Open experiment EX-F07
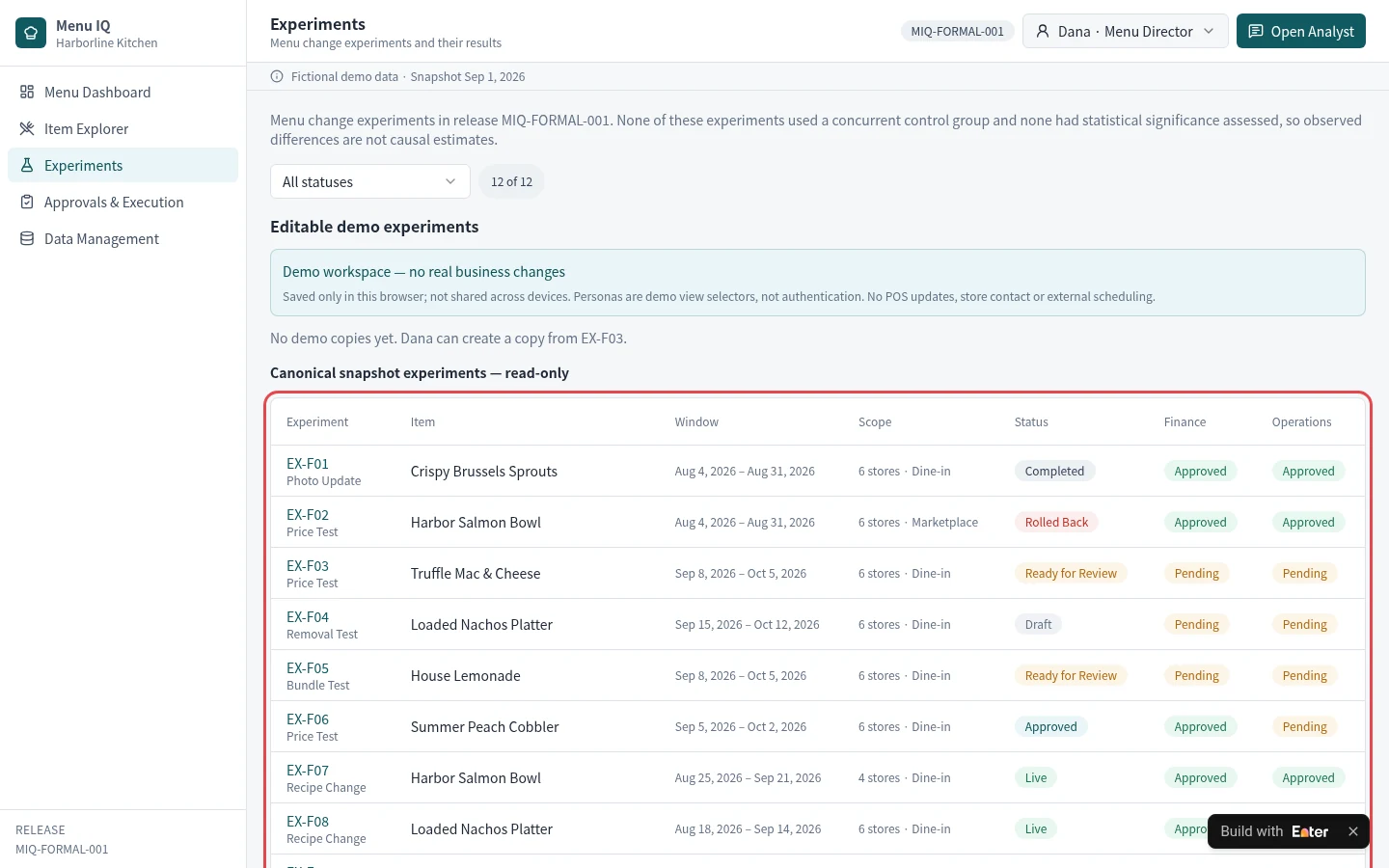The image size is (1389, 868). [x=308, y=770]
